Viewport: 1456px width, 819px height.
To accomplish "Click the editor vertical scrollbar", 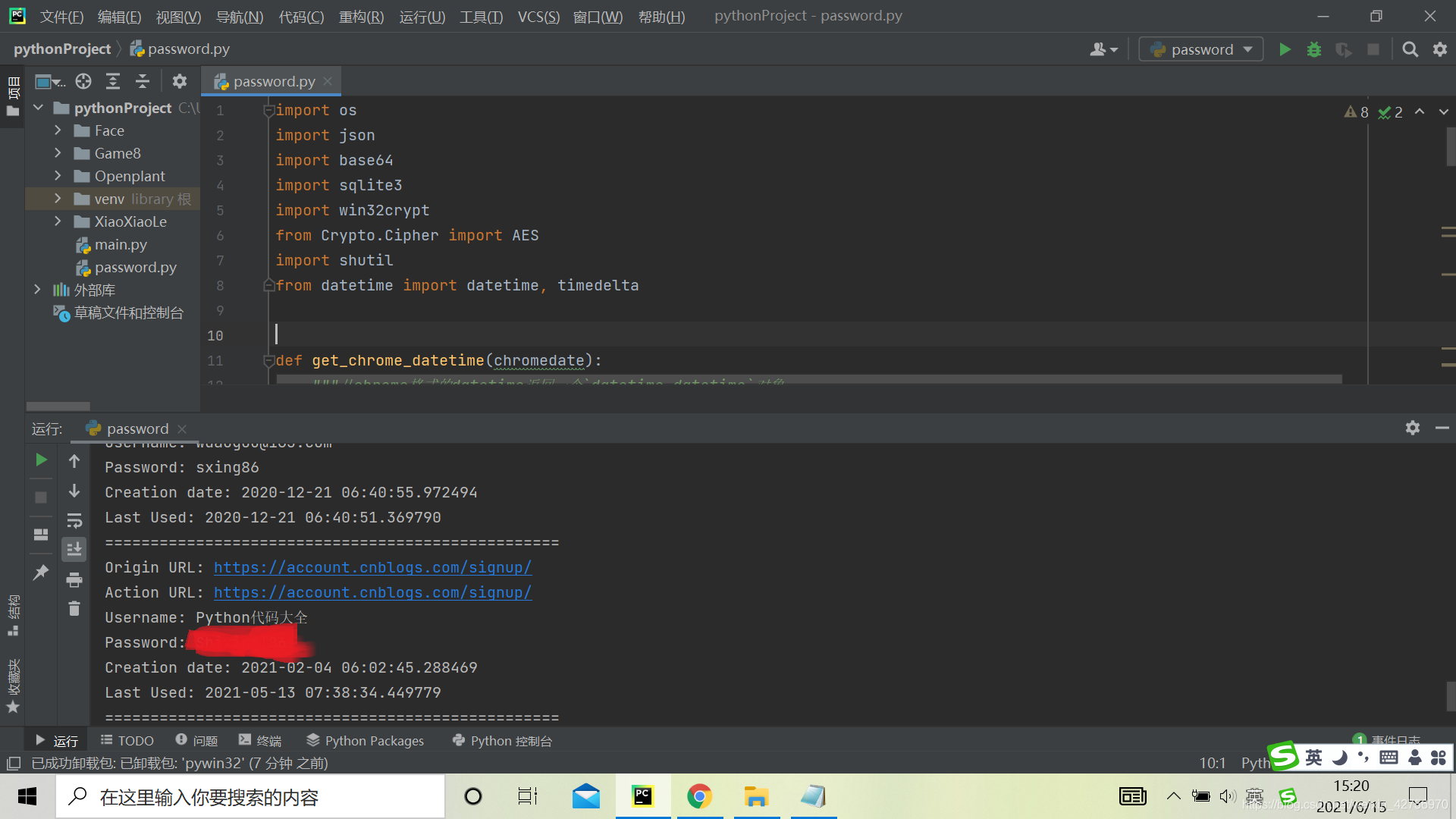I will pos(1450,146).
